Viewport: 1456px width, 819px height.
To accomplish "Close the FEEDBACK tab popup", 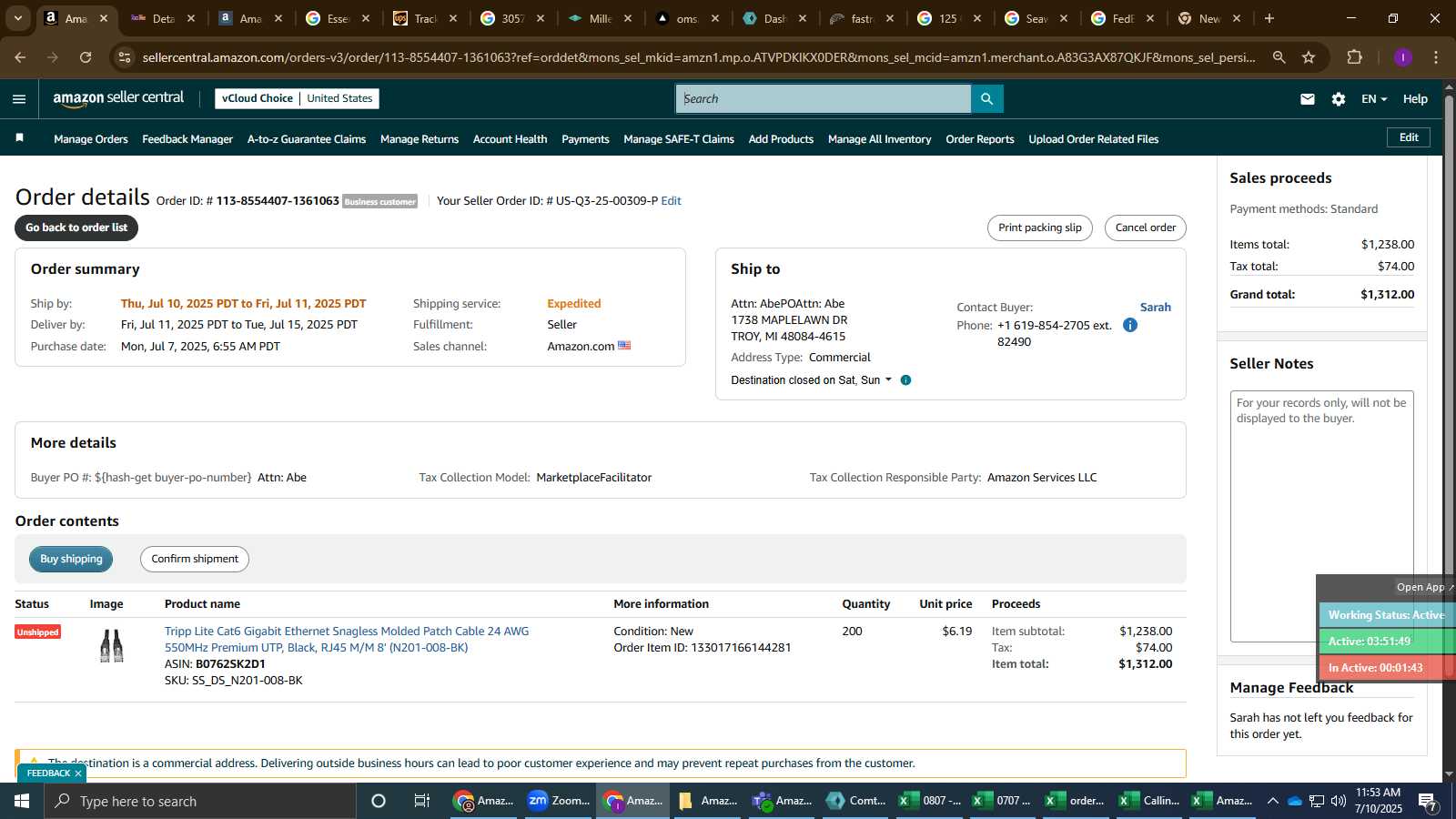I will [x=78, y=773].
